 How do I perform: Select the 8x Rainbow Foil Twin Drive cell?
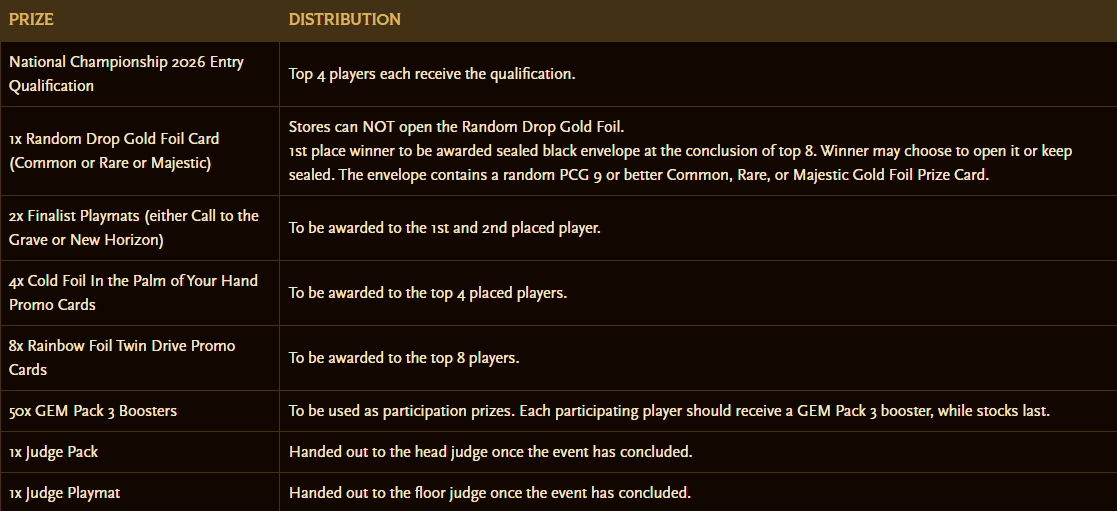click(122, 357)
